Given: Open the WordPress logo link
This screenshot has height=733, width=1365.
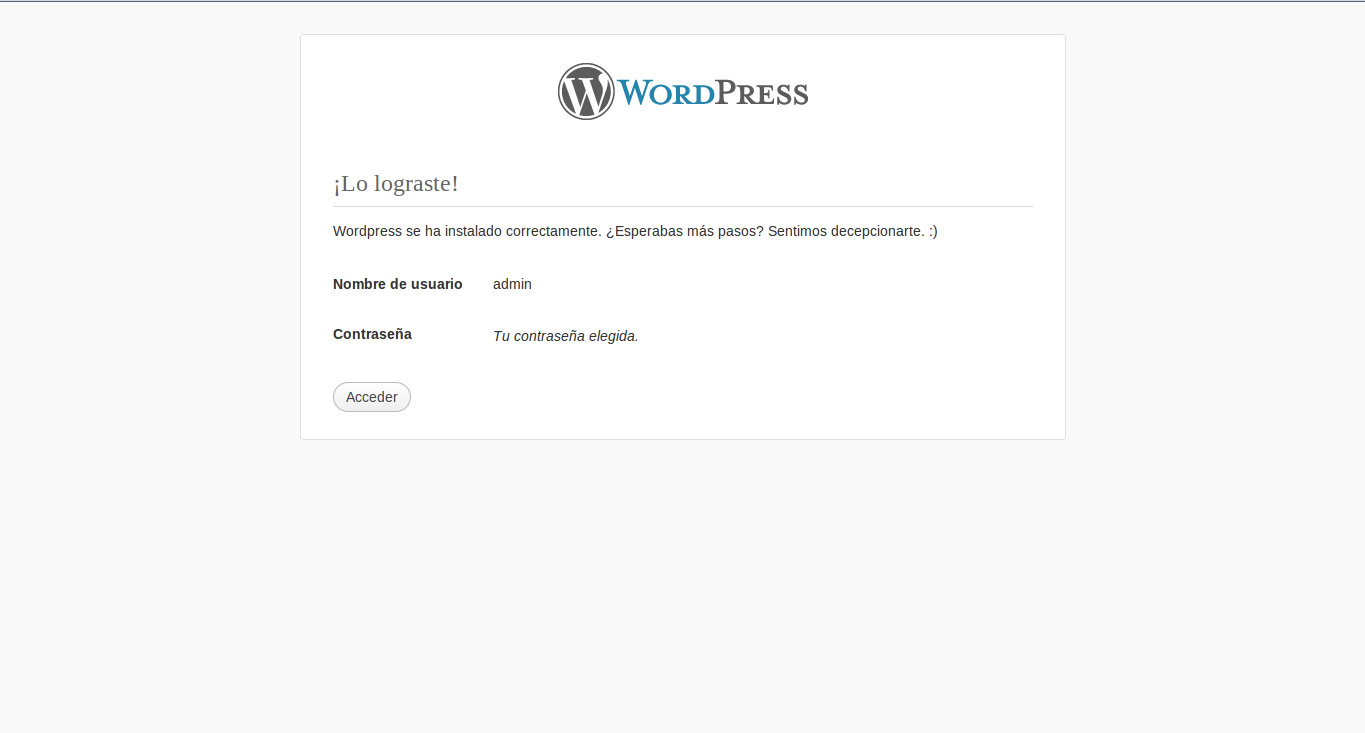Looking at the screenshot, I should (x=683, y=92).
